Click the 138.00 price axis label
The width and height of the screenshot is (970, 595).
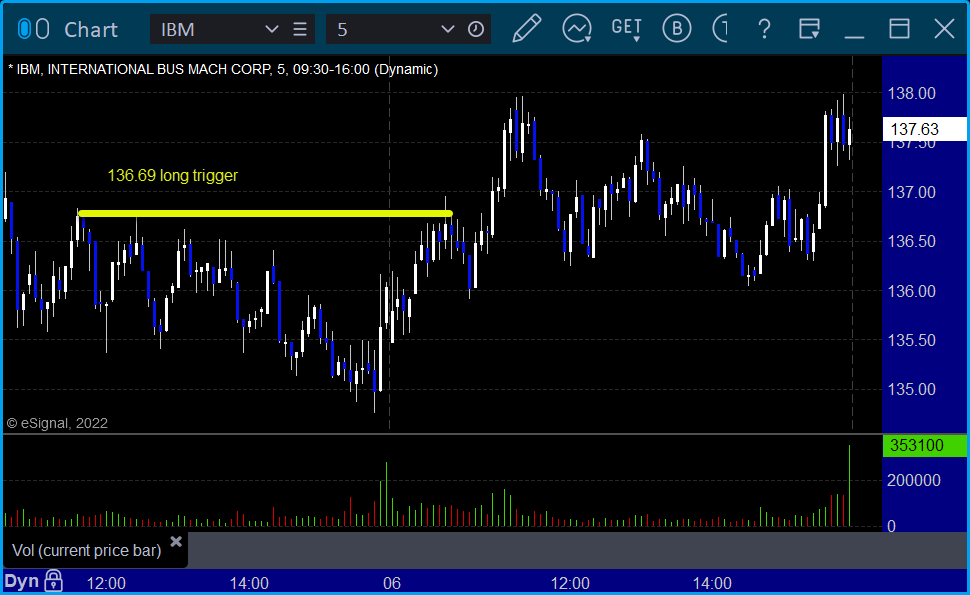pos(912,93)
